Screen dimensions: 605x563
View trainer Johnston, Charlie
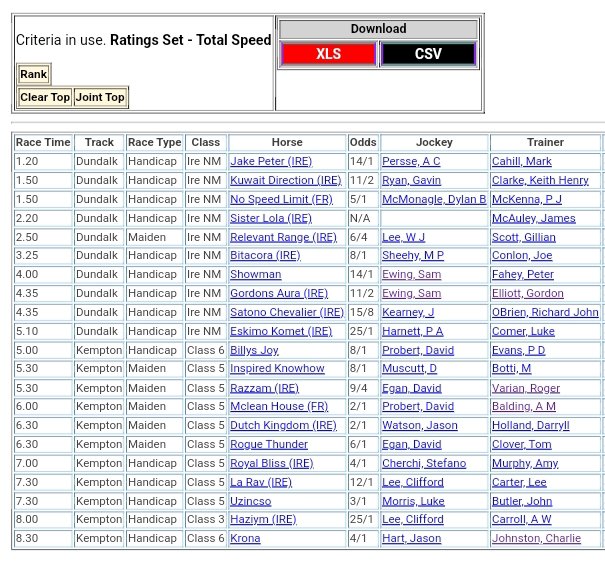(x=535, y=538)
